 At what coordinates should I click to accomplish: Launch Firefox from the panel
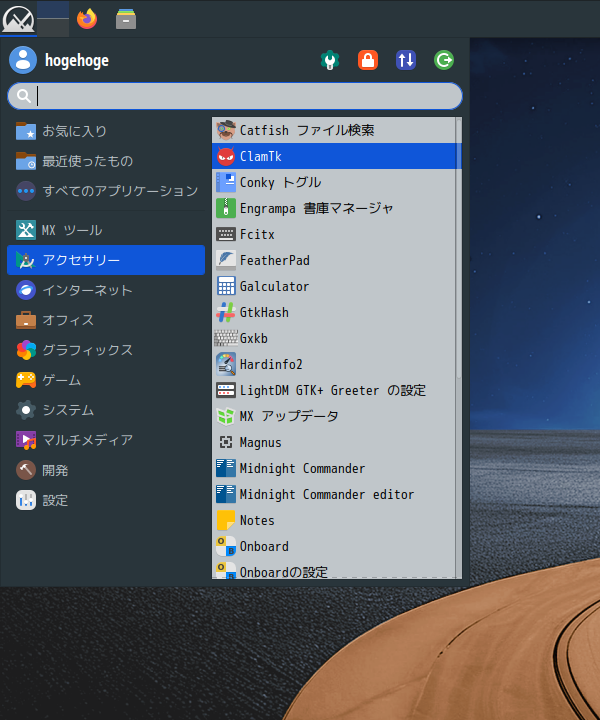[87, 19]
